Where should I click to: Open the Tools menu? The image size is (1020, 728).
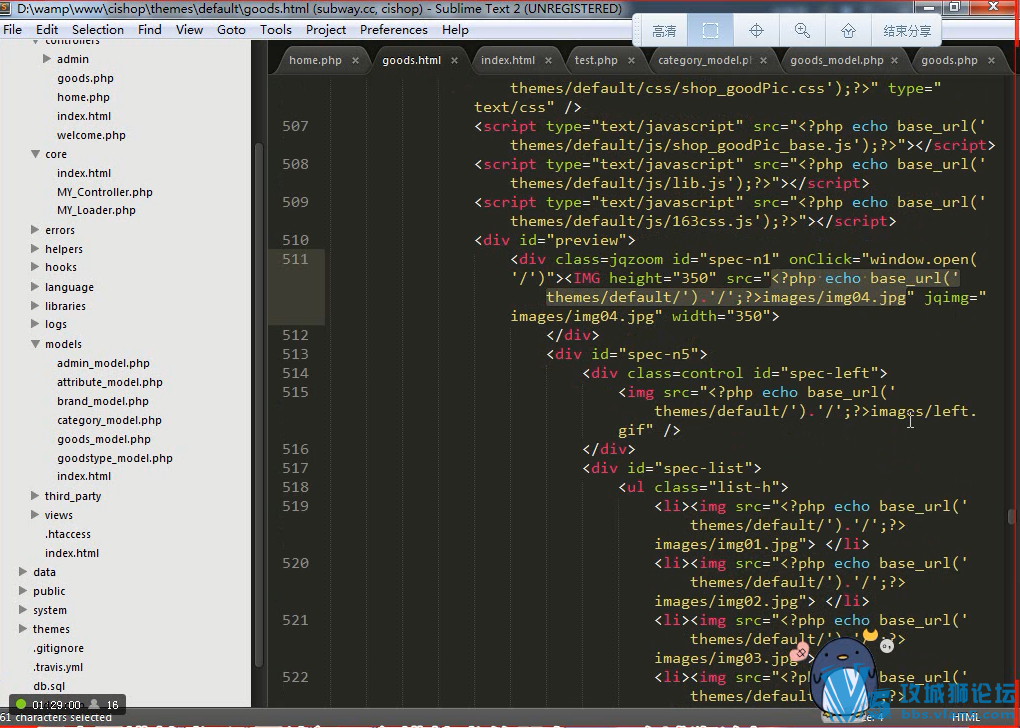[x=276, y=30]
